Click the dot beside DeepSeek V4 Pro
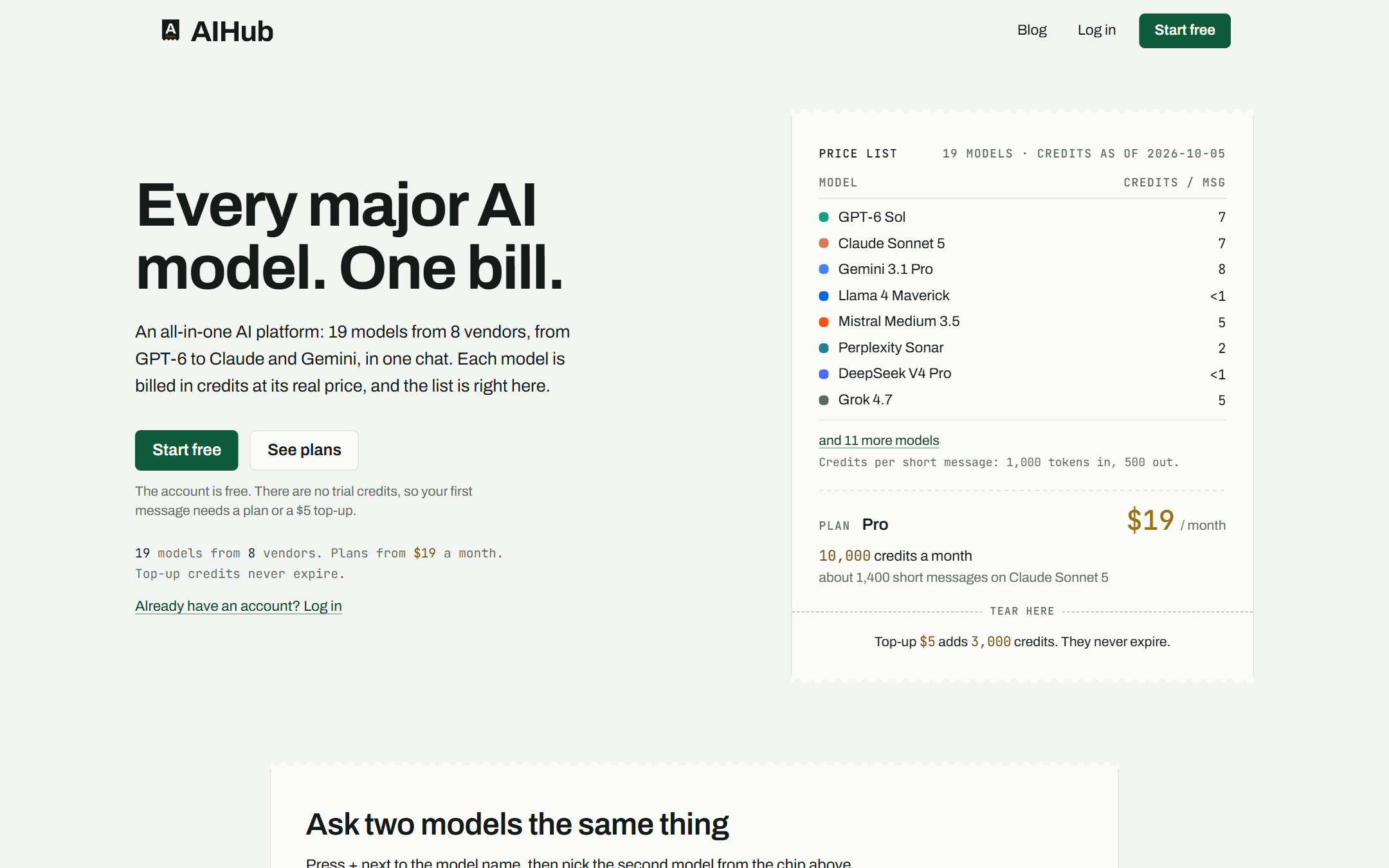 click(x=824, y=374)
